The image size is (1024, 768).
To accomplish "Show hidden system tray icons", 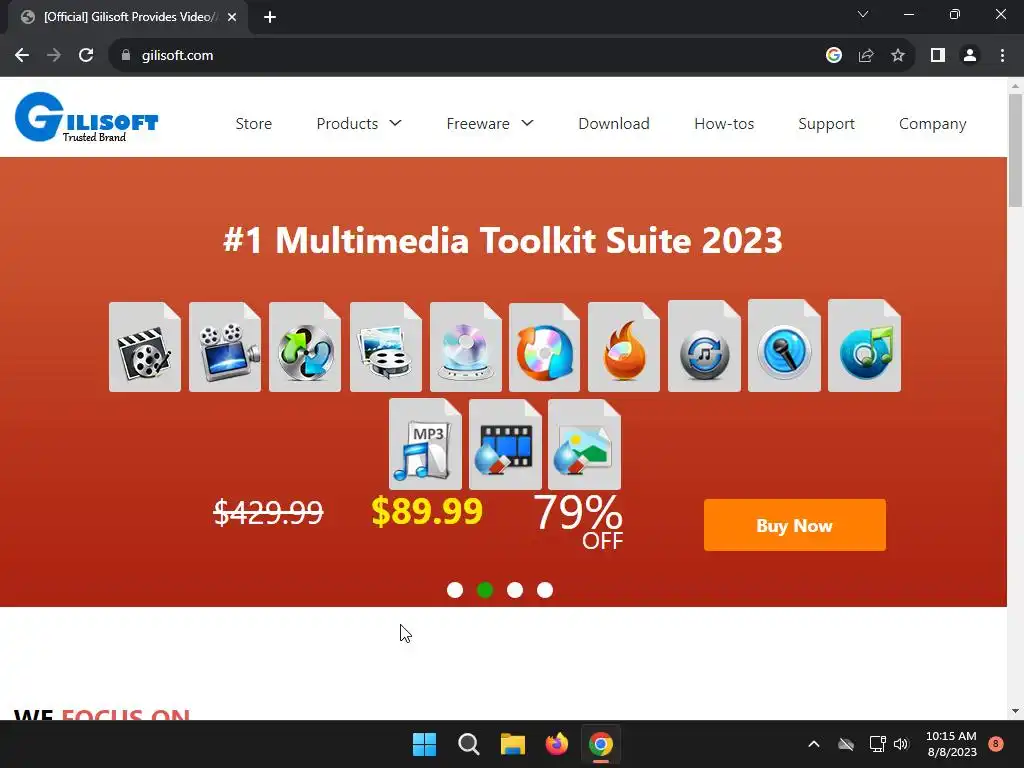I will click(814, 744).
